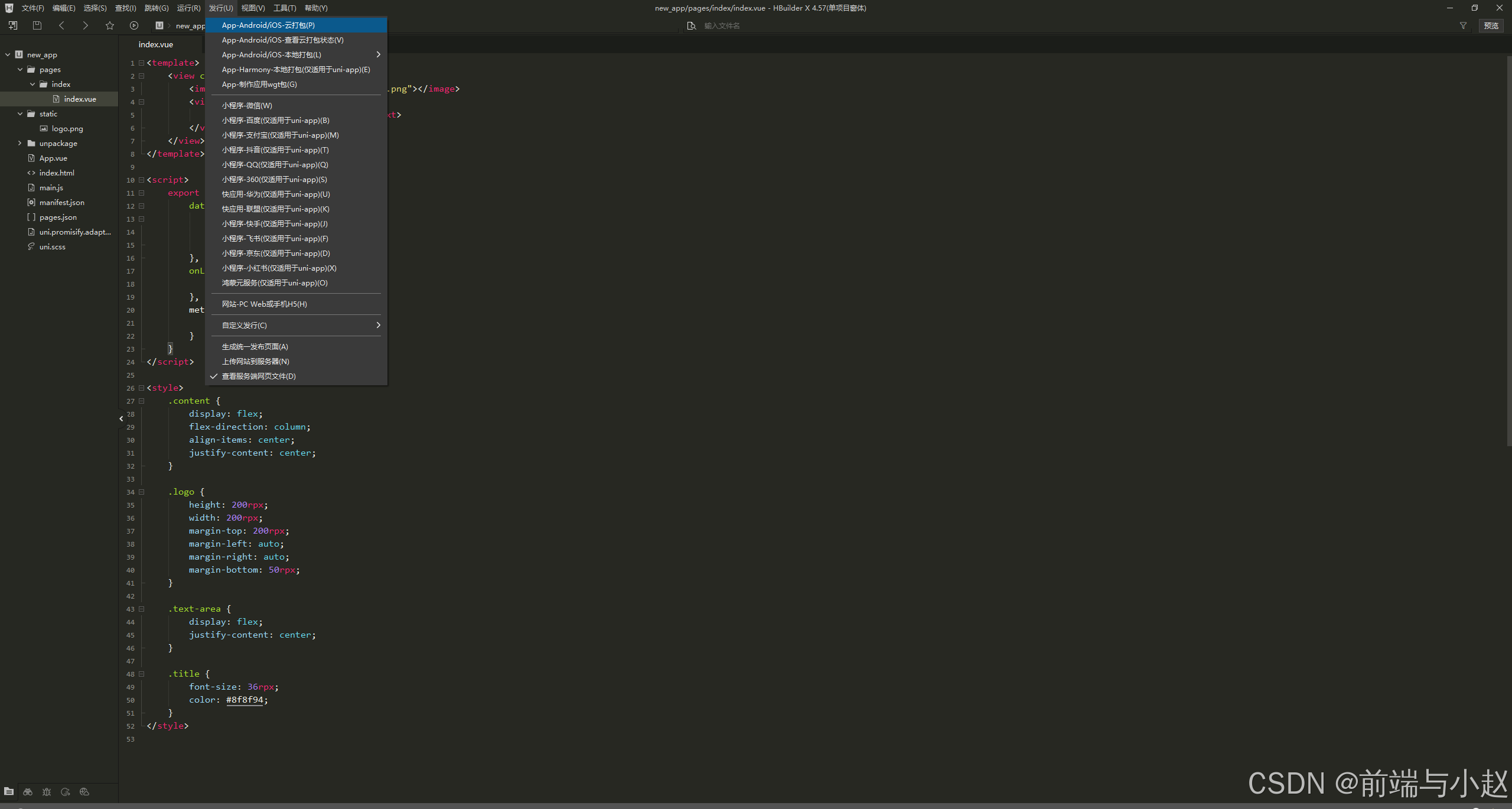Click the new file toolbar icon
This screenshot has height=809, width=1512.
point(13,25)
